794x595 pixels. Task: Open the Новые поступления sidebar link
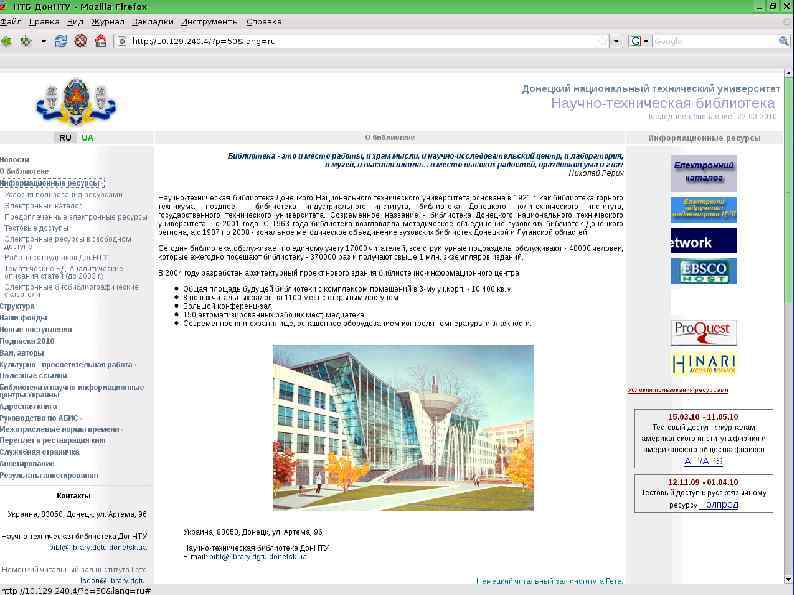coord(35,329)
